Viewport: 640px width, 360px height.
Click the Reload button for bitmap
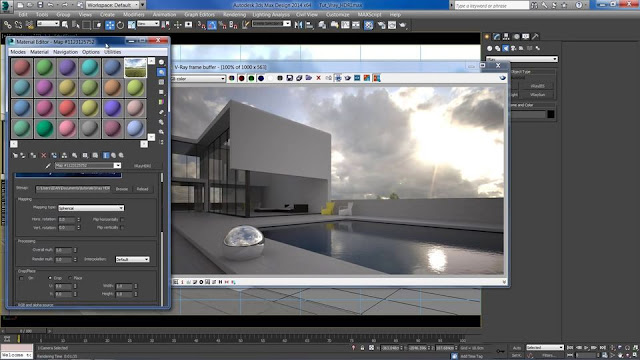142,189
